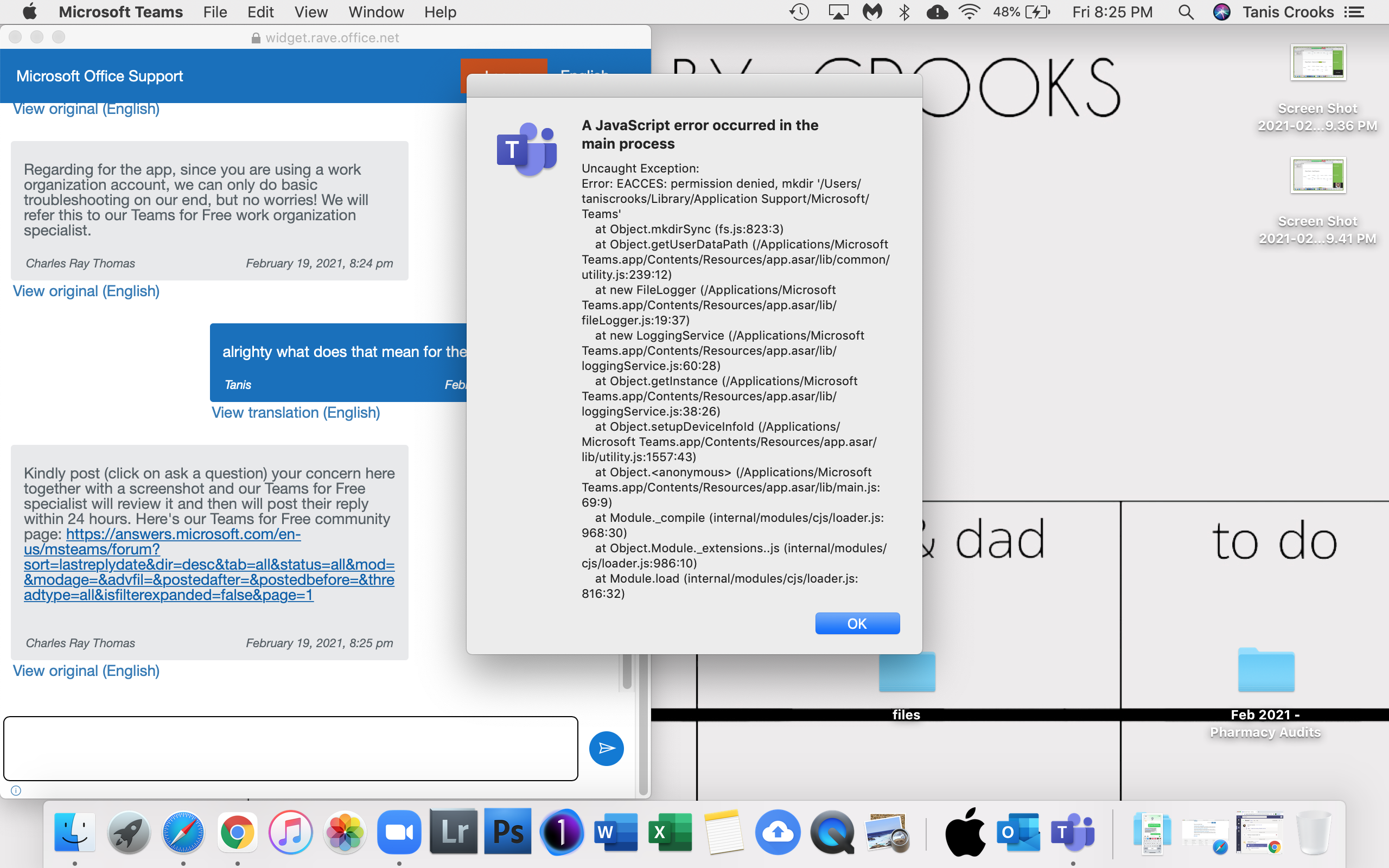Open Time Machine menu bar icon
The height and width of the screenshot is (868, 1389).
tap(799, 12)
